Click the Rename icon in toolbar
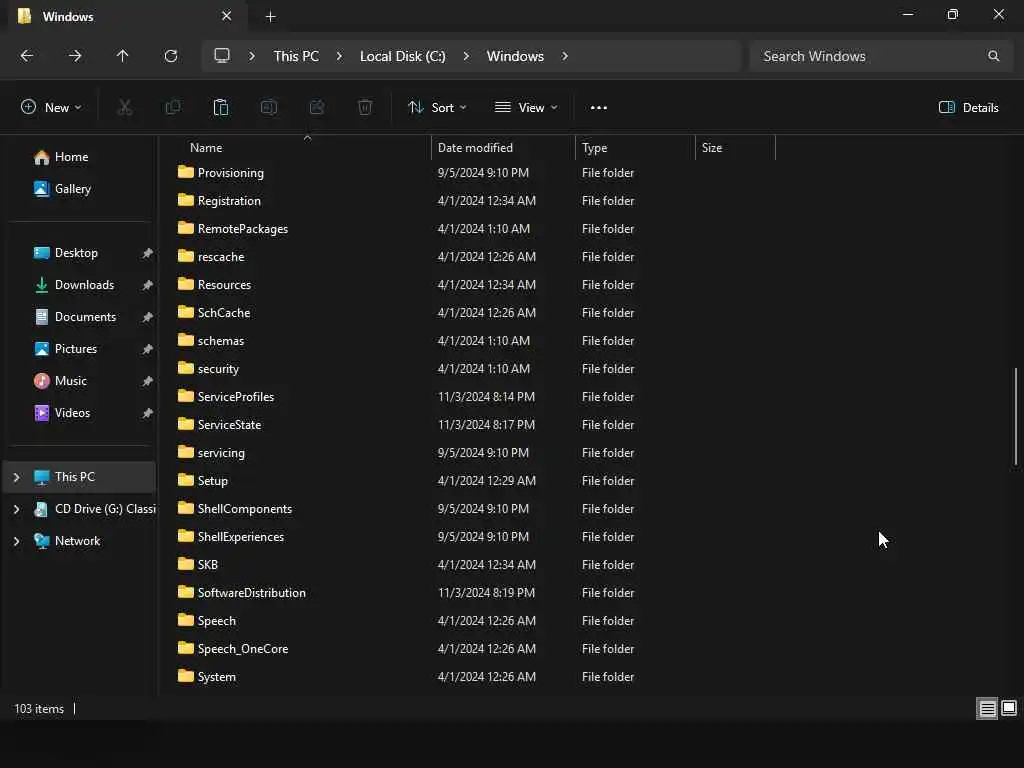The image size is (1024, 768). [269, 108]
